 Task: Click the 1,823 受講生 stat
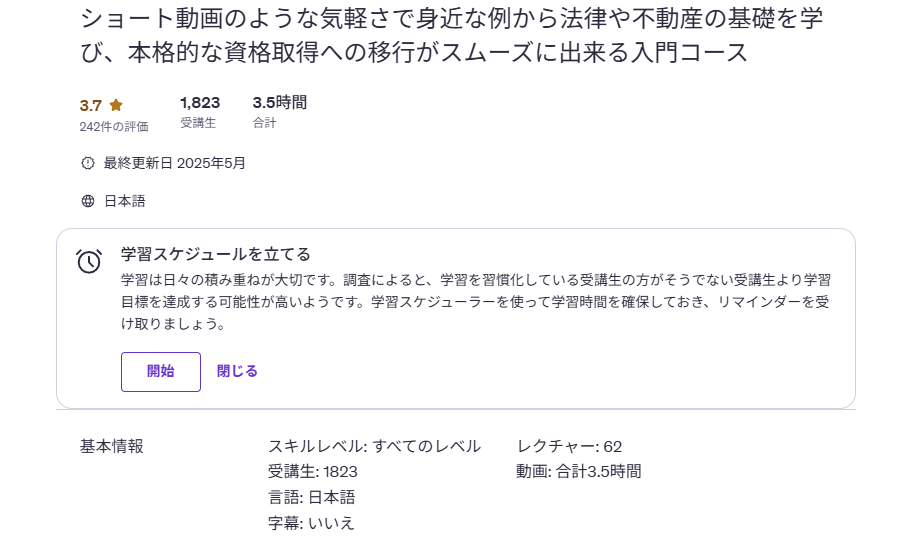coord(200,111)
